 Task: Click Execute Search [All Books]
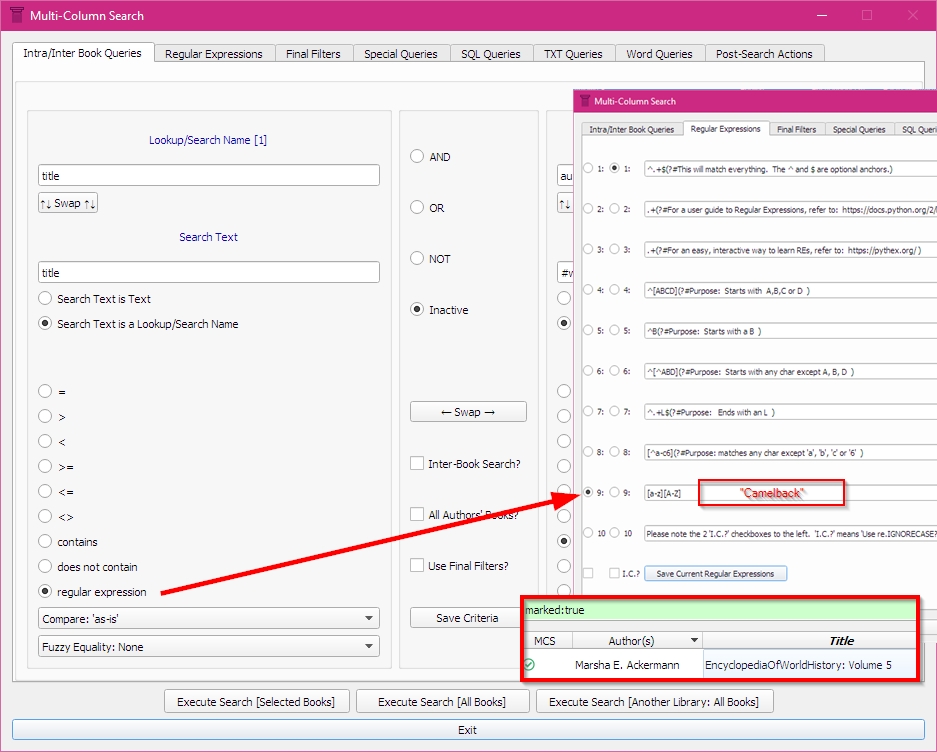pyautogui.click(x=442, y=701)
